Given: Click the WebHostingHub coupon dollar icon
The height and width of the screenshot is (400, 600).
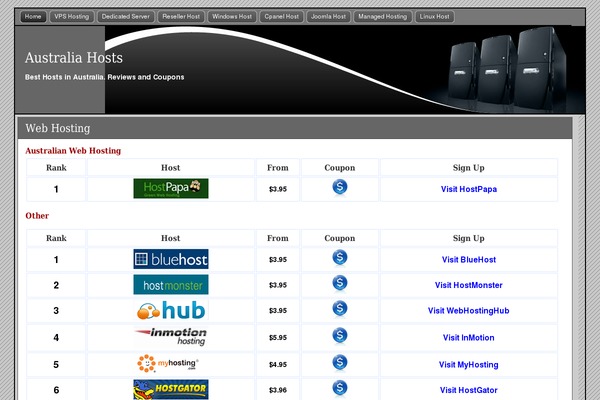Looking at the screenshot, I should coord(339,309).
